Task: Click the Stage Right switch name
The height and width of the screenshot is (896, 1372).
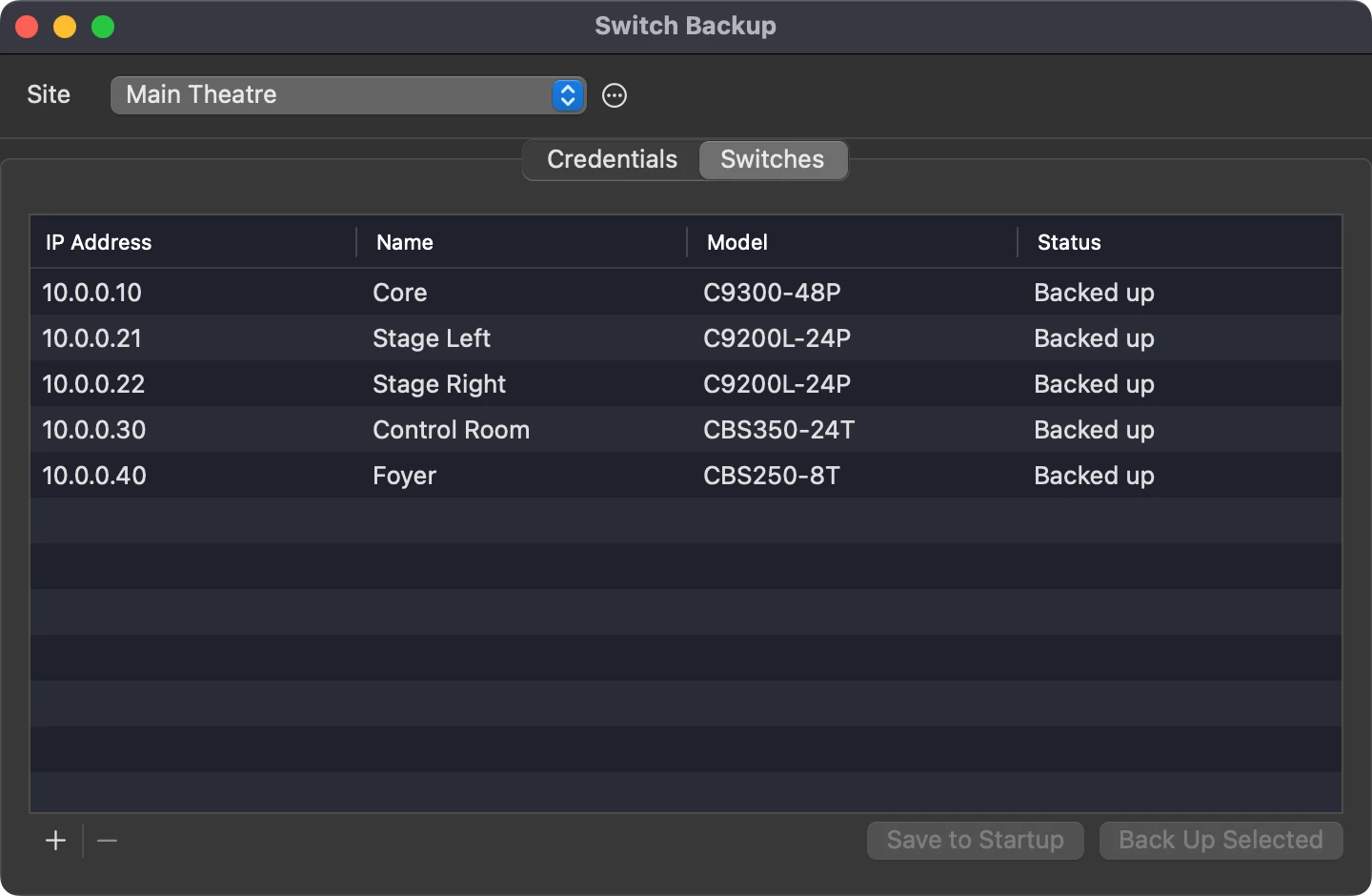Action: coord(439,384)
